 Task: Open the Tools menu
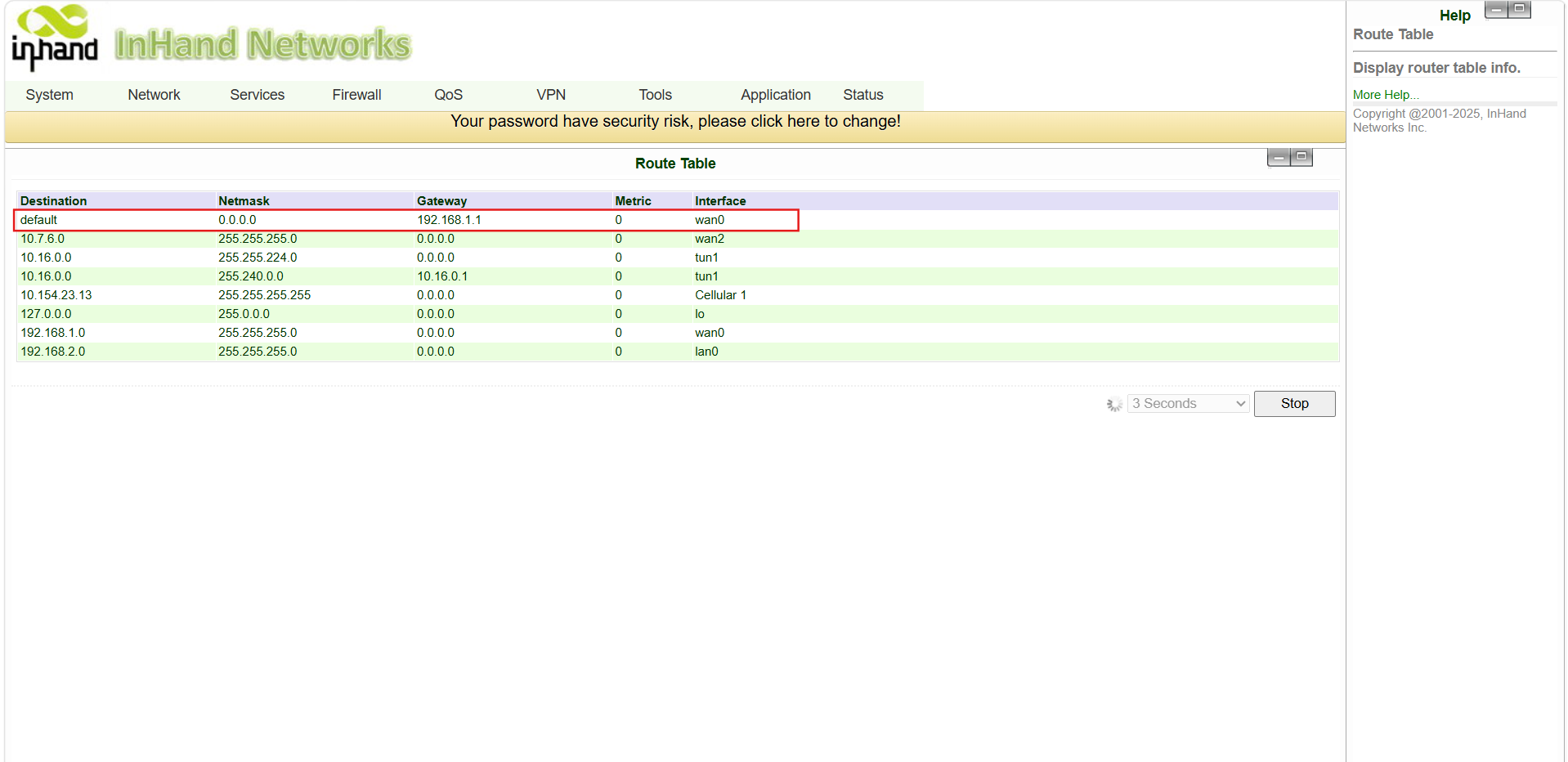(656, 95)
